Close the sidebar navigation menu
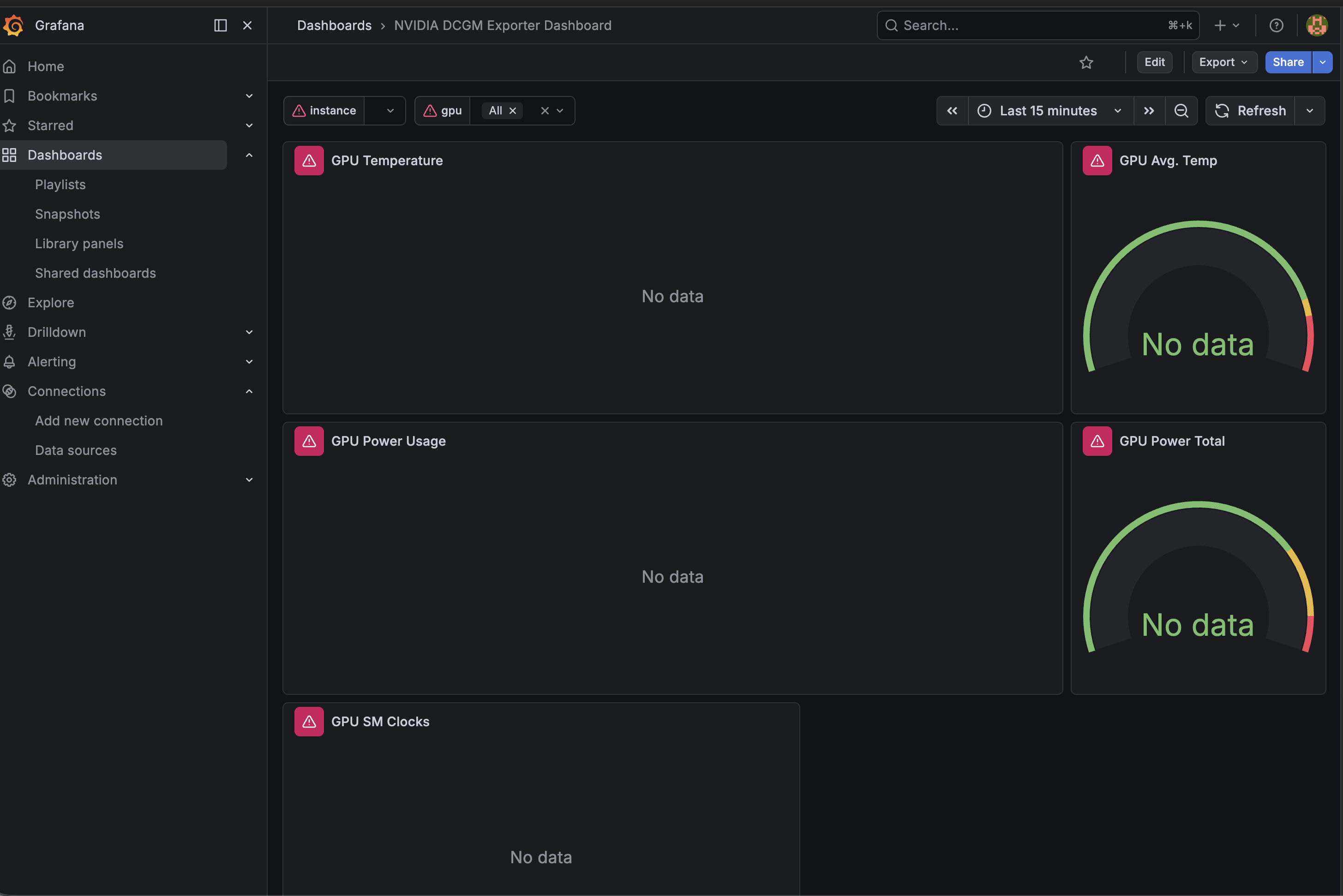Image resolution: width=1343 pixels, height=896 pixels. 247,25
